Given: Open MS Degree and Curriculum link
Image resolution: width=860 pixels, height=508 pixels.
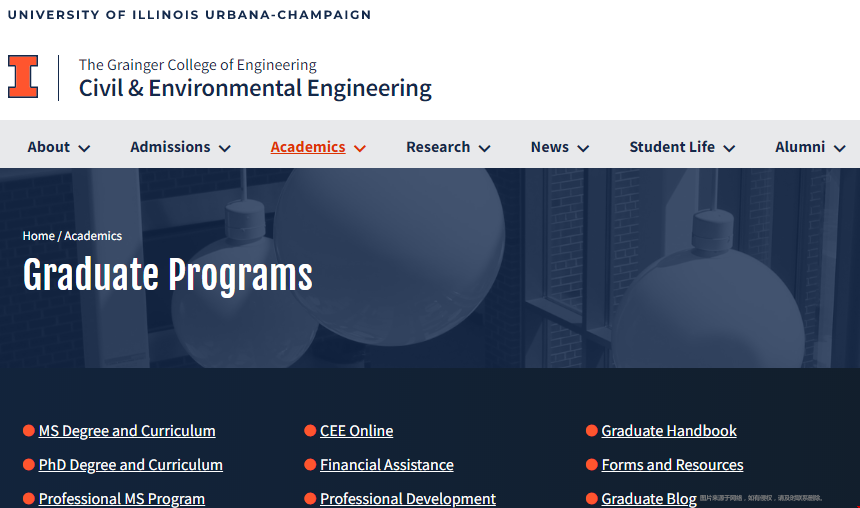Looking at the screenshot, I should click(127, 431).
